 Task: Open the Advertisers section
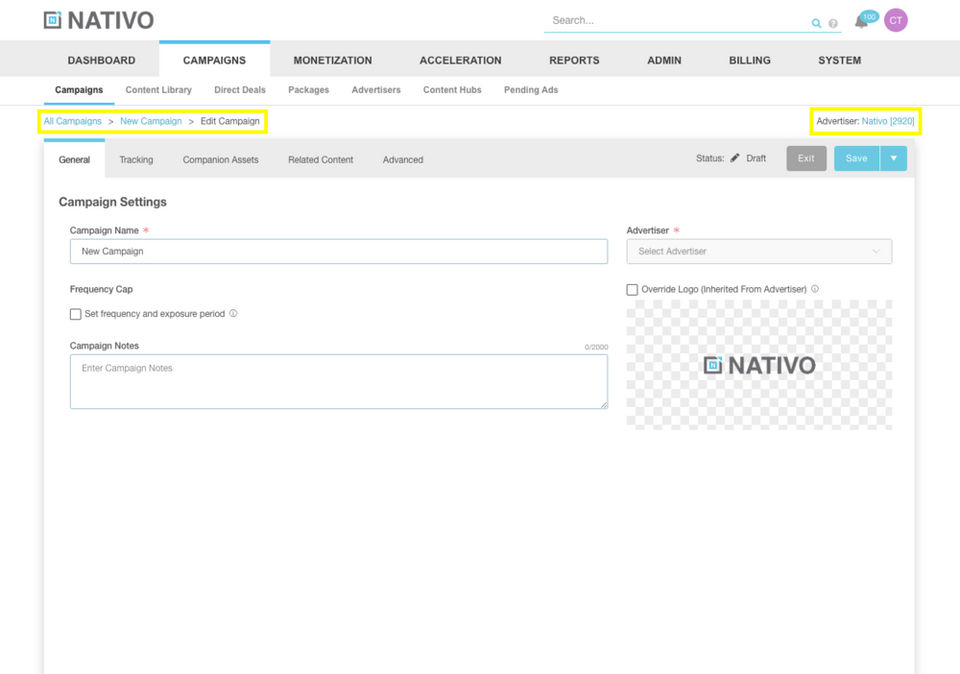(x=376, y=90)
